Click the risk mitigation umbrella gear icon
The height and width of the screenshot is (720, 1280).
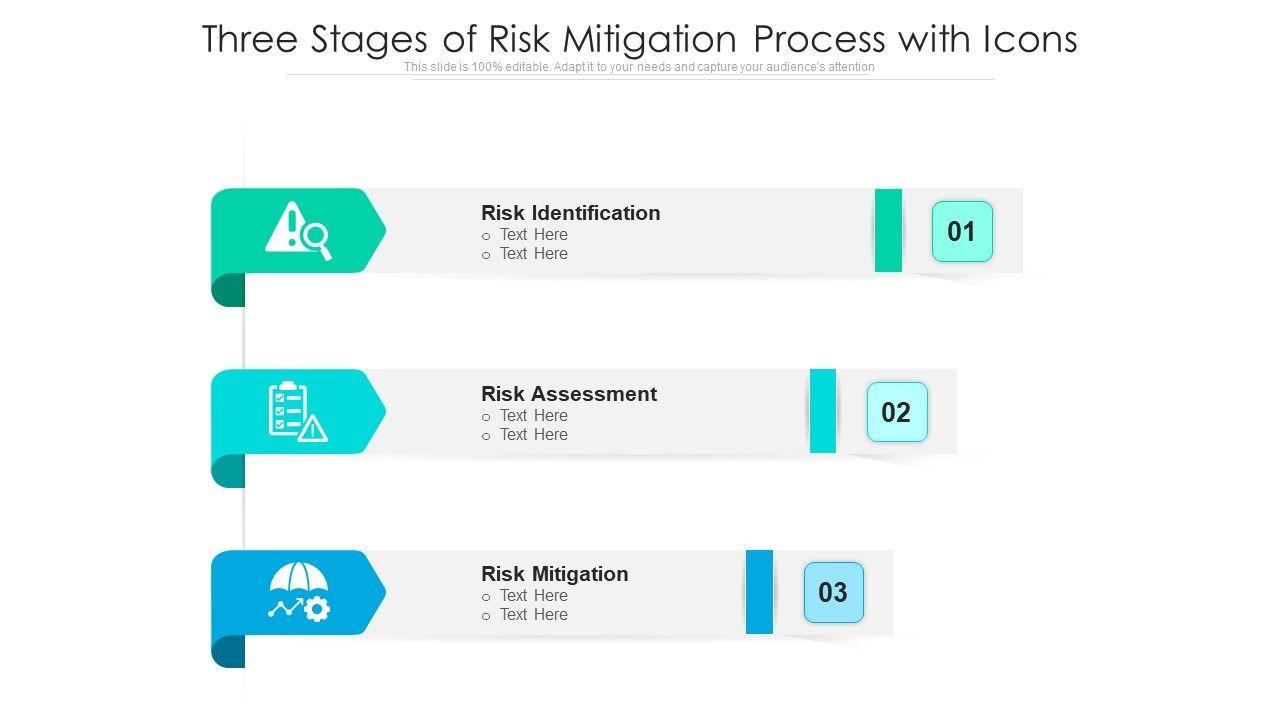298,591
